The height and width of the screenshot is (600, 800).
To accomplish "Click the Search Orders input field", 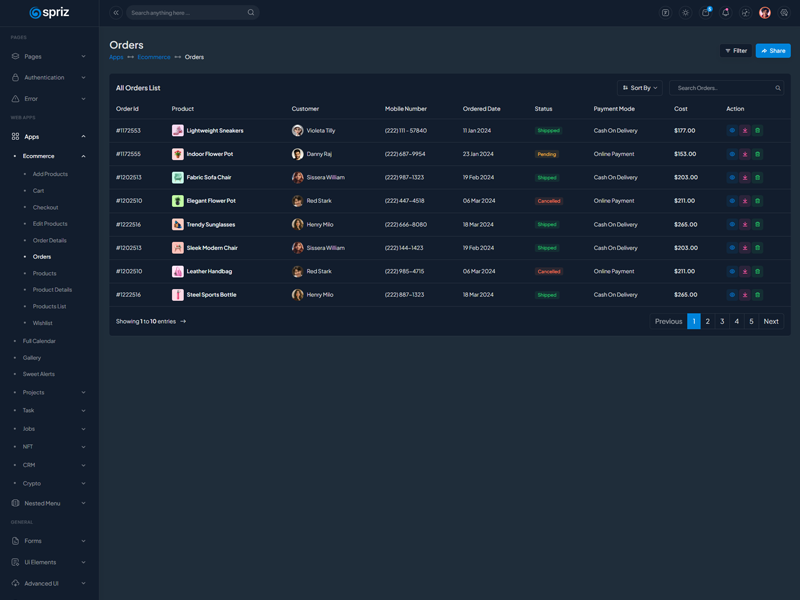I will pos(722,88).
